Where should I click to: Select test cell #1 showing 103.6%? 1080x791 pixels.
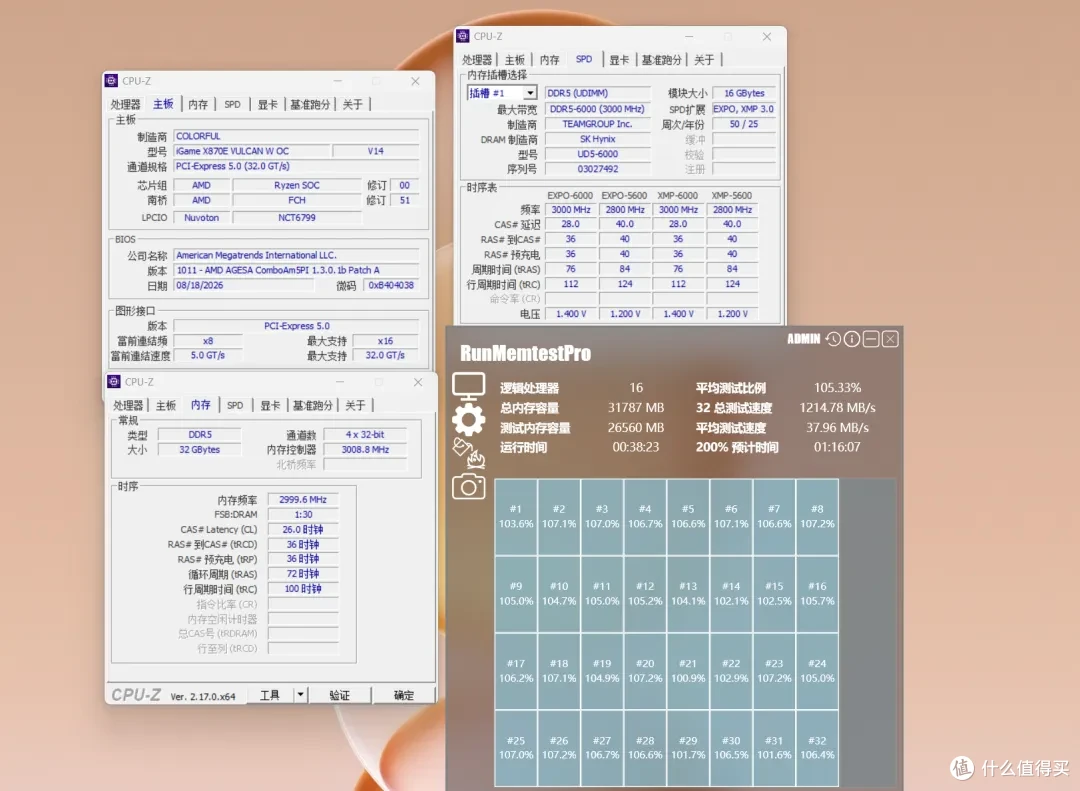516,517
